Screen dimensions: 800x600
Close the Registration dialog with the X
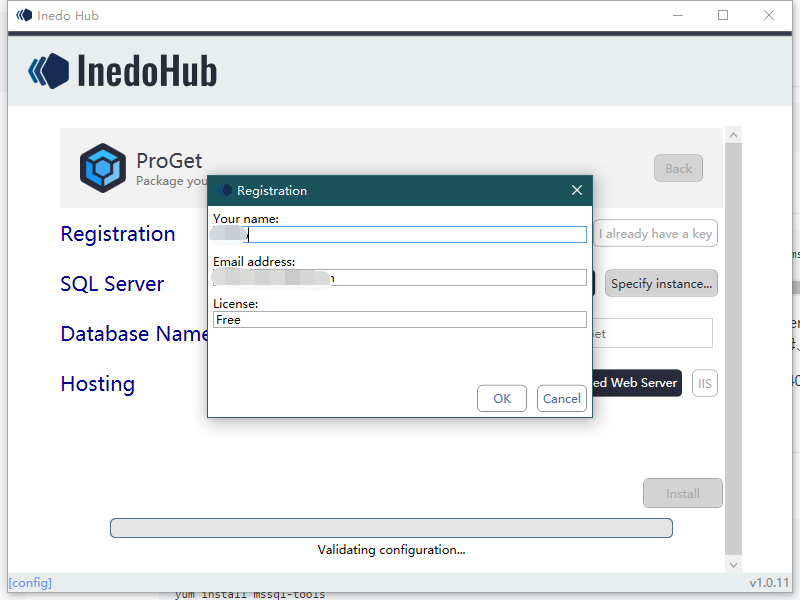coord(577,190)
